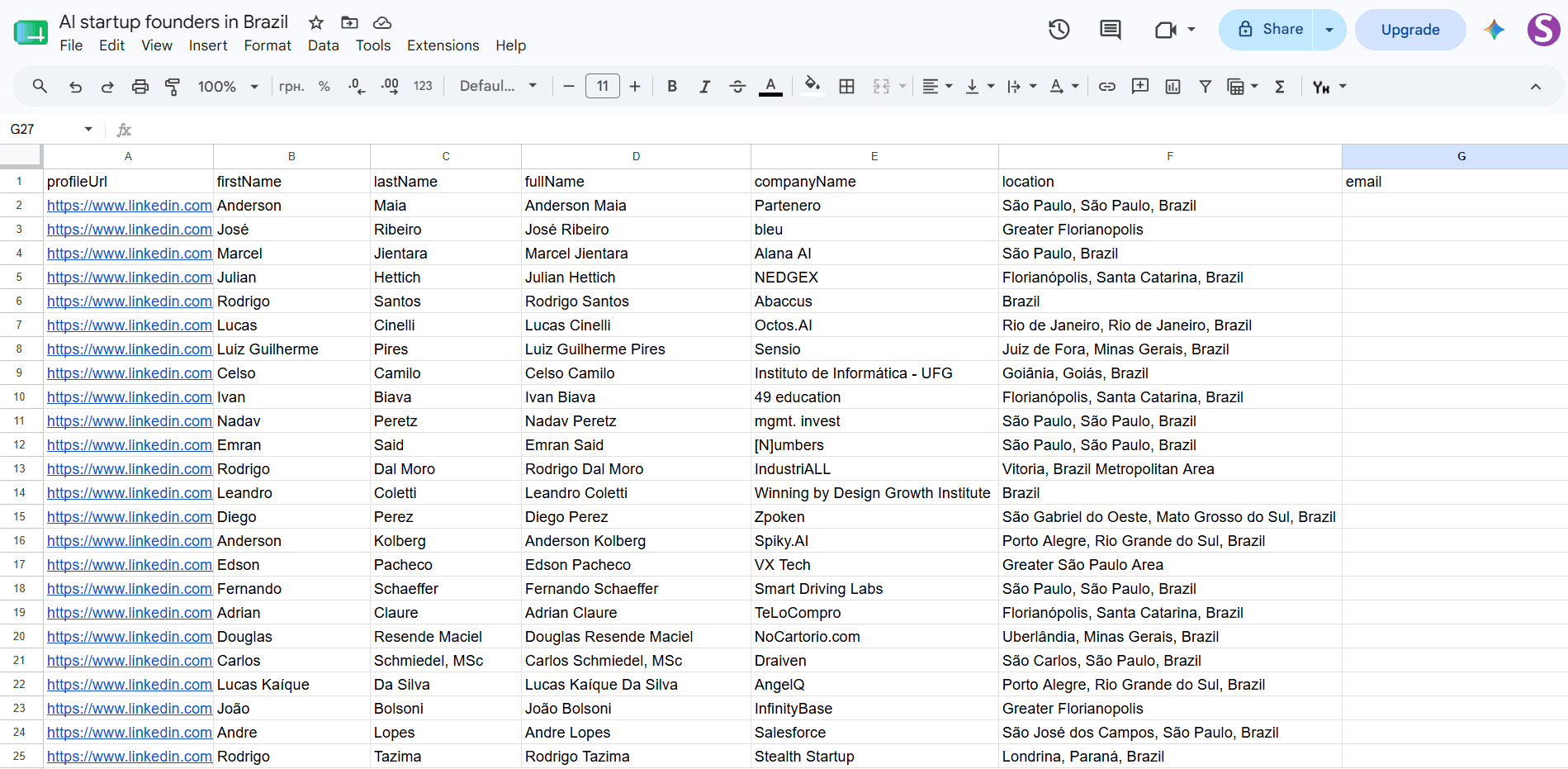Click the borders grid icon
The width and height of the screenshot is (1568, 769).
click(846, 87)
